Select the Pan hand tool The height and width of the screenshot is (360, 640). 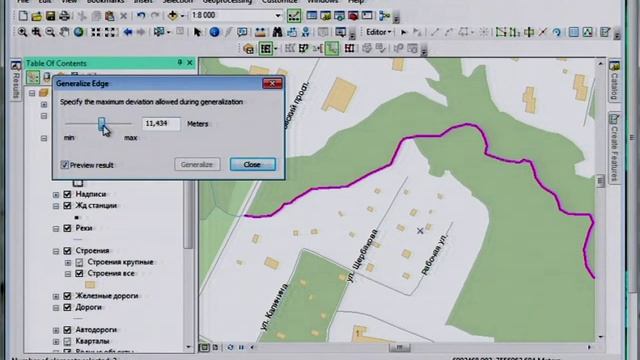(x=64, y=32)
